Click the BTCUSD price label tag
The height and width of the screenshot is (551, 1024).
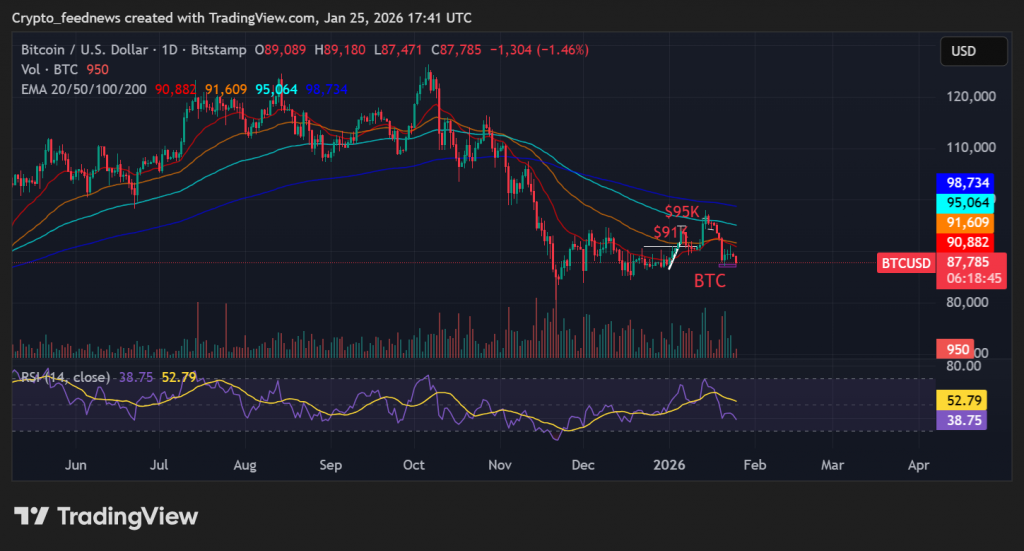(x=906, y=263)
